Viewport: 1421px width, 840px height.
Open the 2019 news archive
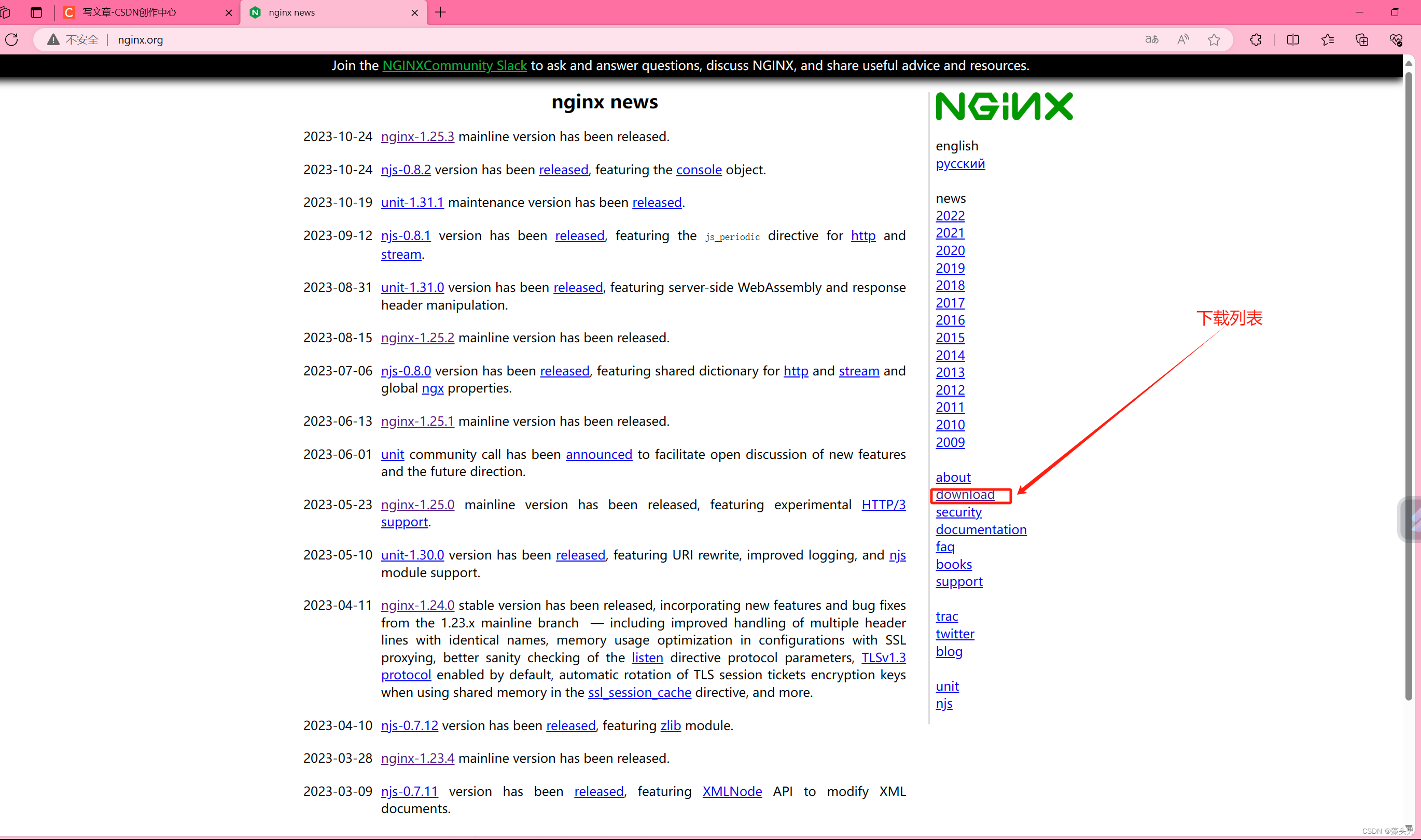pyautogui.click(x=950, y=268)
